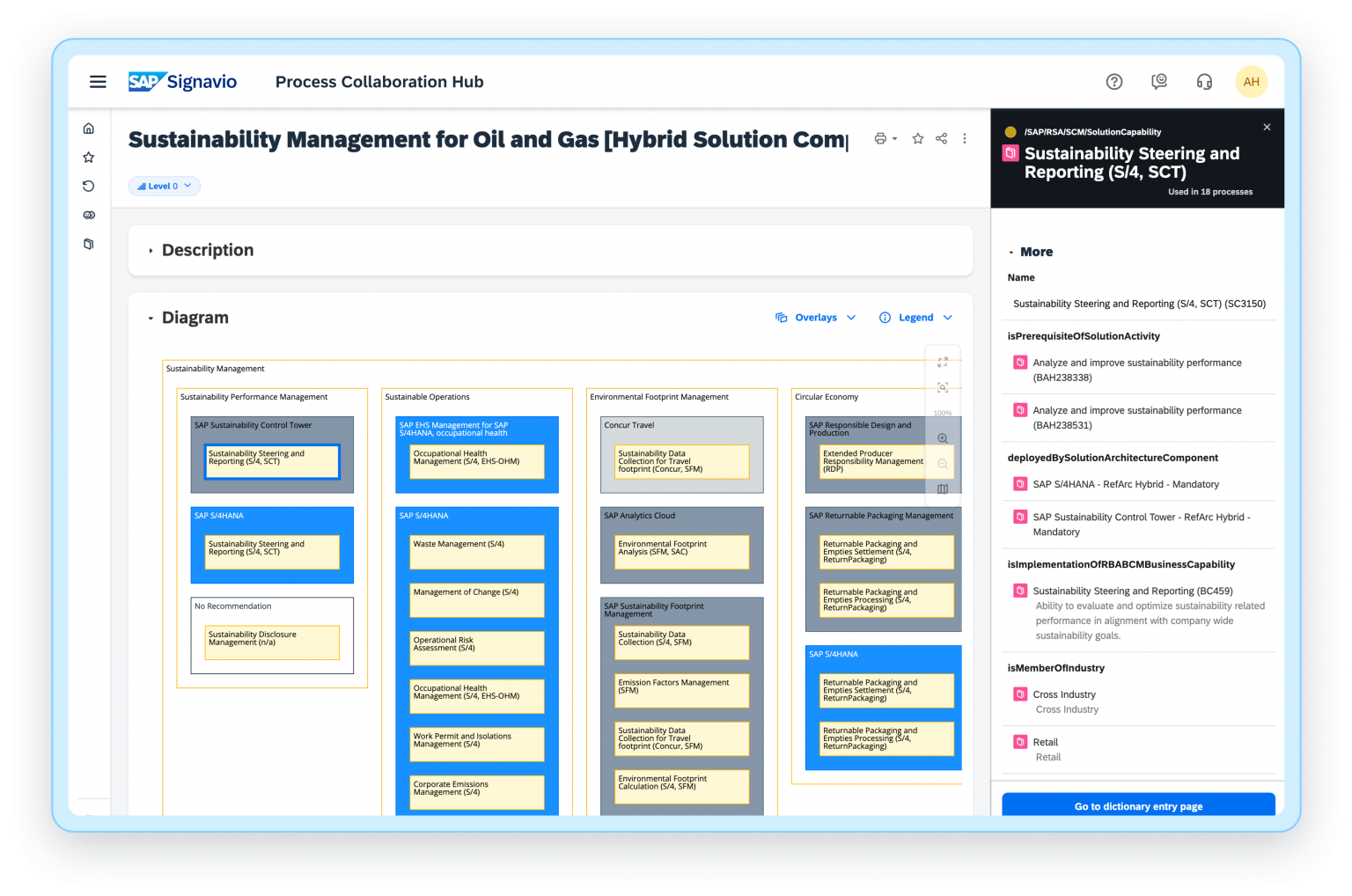This screenshot has height=896, width=1352.
Task: Open recently viewed history in the sidebar
Action: 89,186
